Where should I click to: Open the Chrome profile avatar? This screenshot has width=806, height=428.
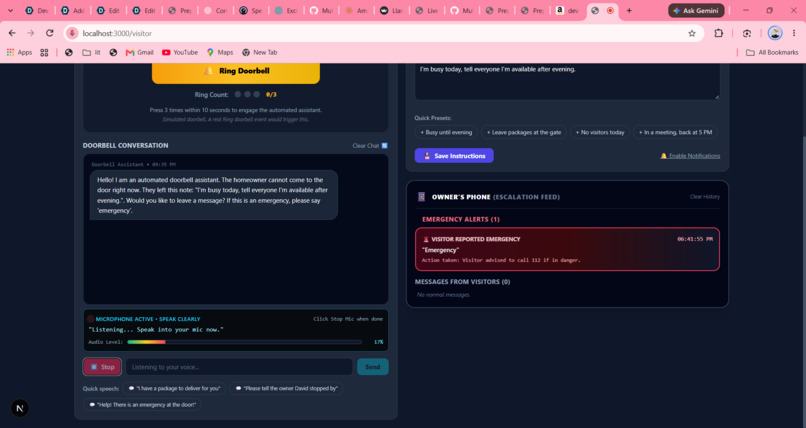775,33
